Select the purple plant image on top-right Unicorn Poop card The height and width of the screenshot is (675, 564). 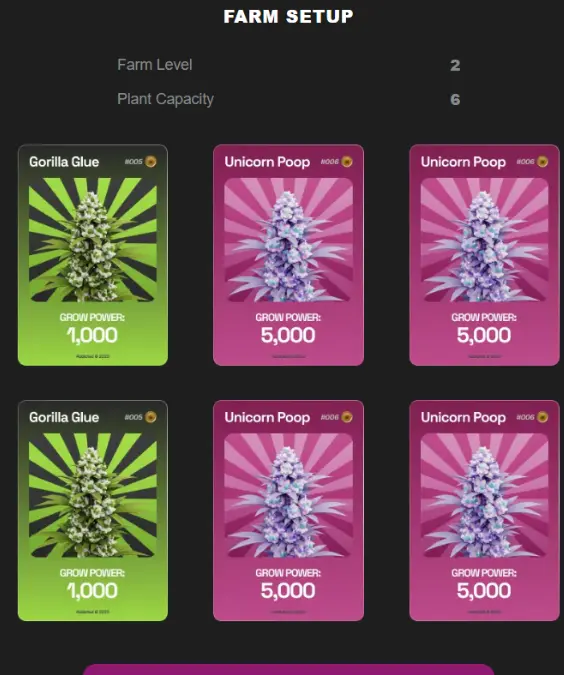484,240
